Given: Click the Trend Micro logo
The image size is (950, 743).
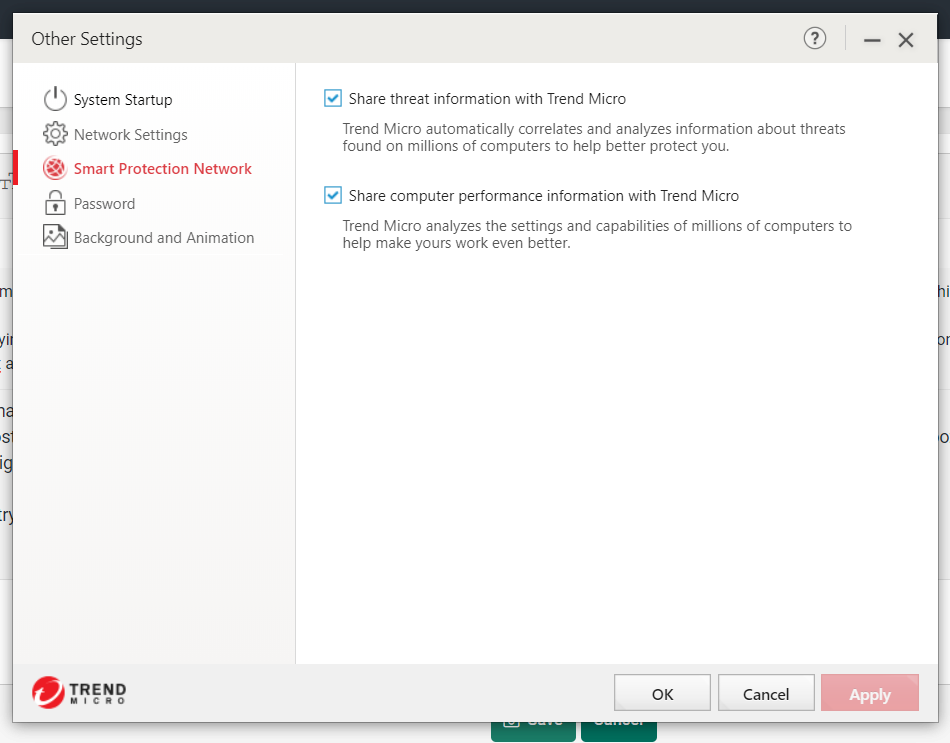Looking at the screenshot, I should coord(79,693).
